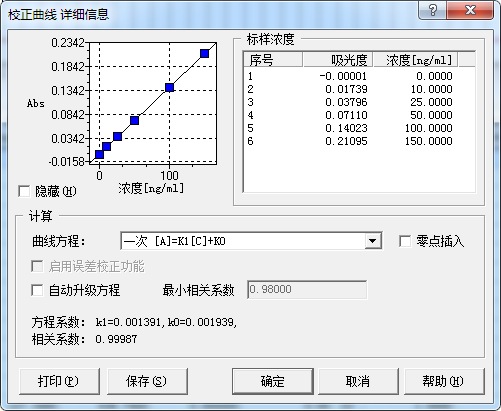Confirm with the 确定 button
This screenshot has width=501, height=411.
(x=273, y=381)
